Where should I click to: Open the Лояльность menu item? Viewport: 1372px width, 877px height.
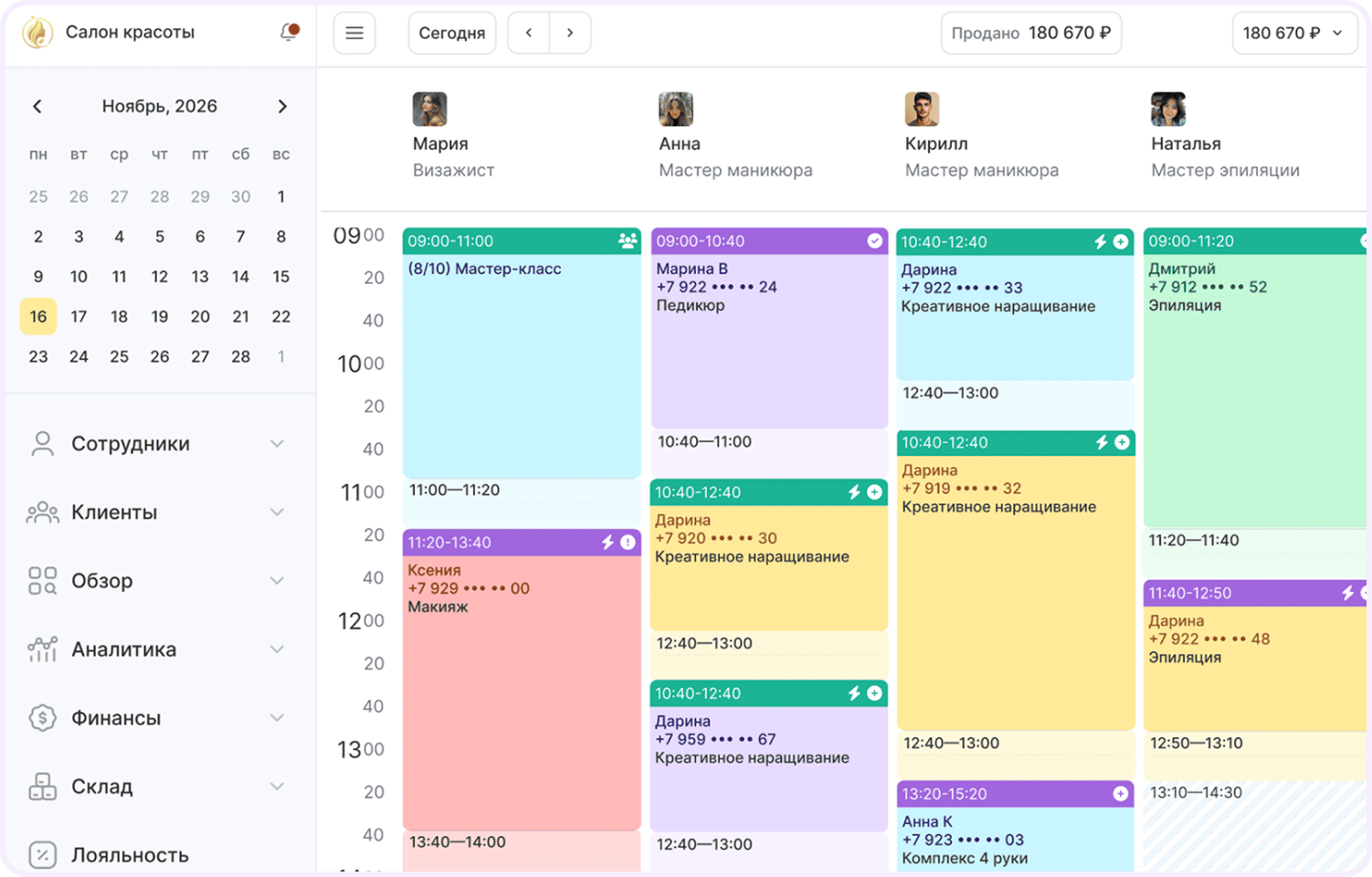point(159,855)
